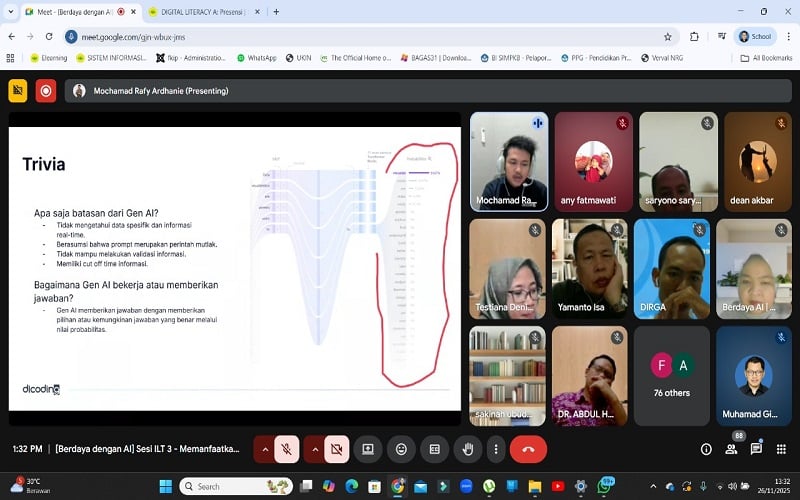Open the WhatsApp bookmark
The width and height of the screenshot is (800, 500).
click(256, 58)
